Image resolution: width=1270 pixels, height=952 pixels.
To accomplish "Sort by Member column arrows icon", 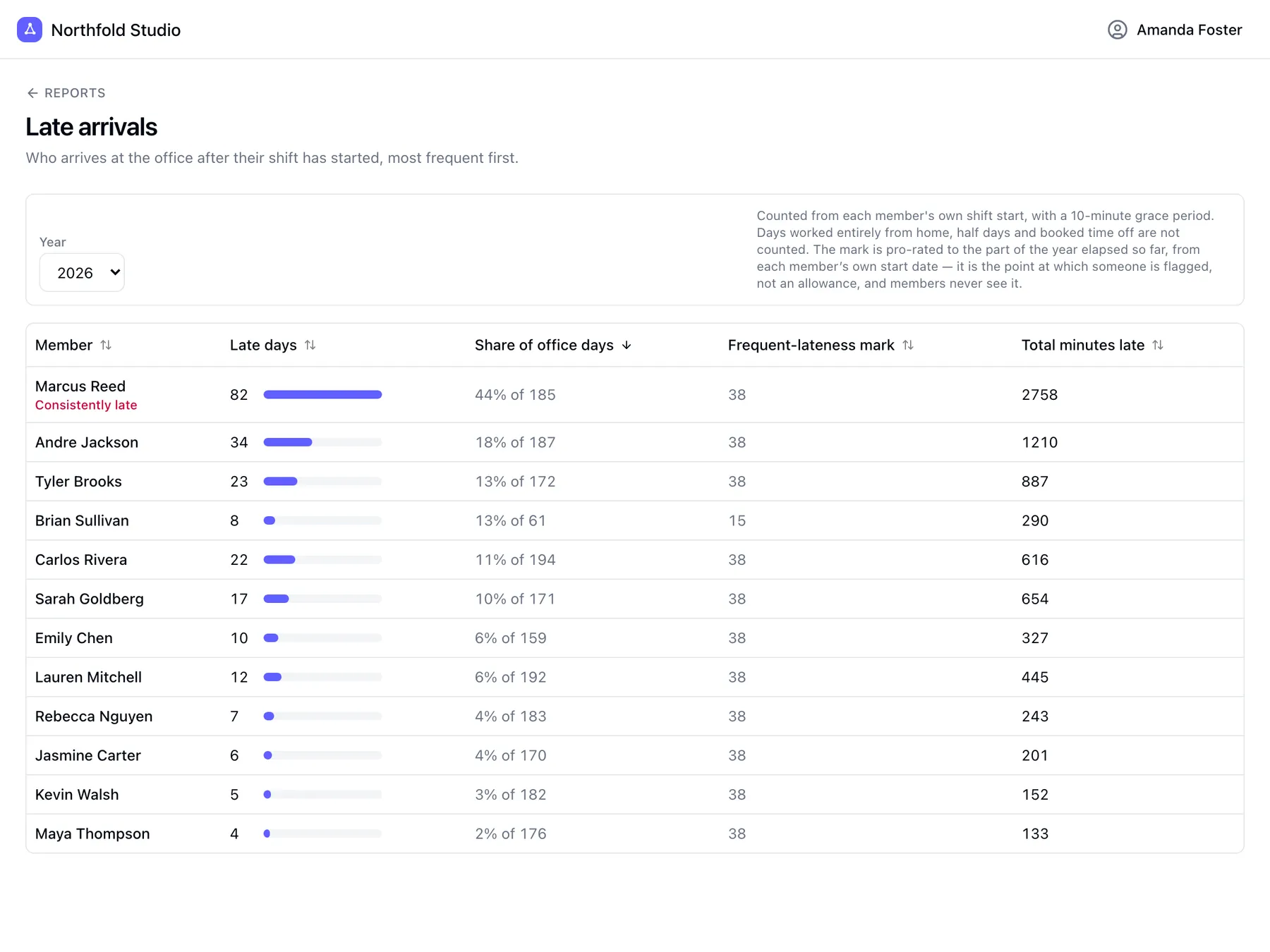I will [106, 345].
